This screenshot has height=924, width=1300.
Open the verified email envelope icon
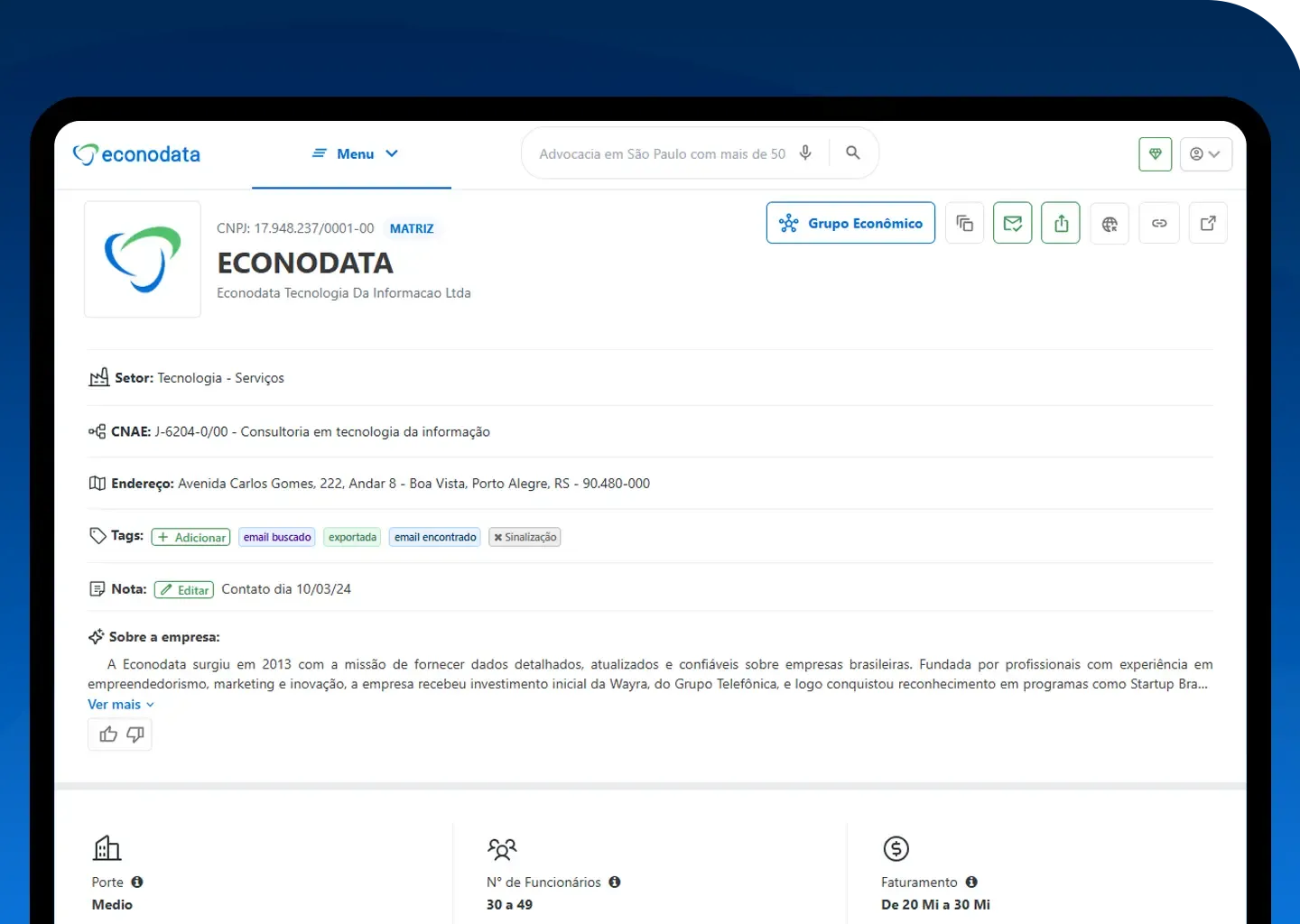[1012, 223]
